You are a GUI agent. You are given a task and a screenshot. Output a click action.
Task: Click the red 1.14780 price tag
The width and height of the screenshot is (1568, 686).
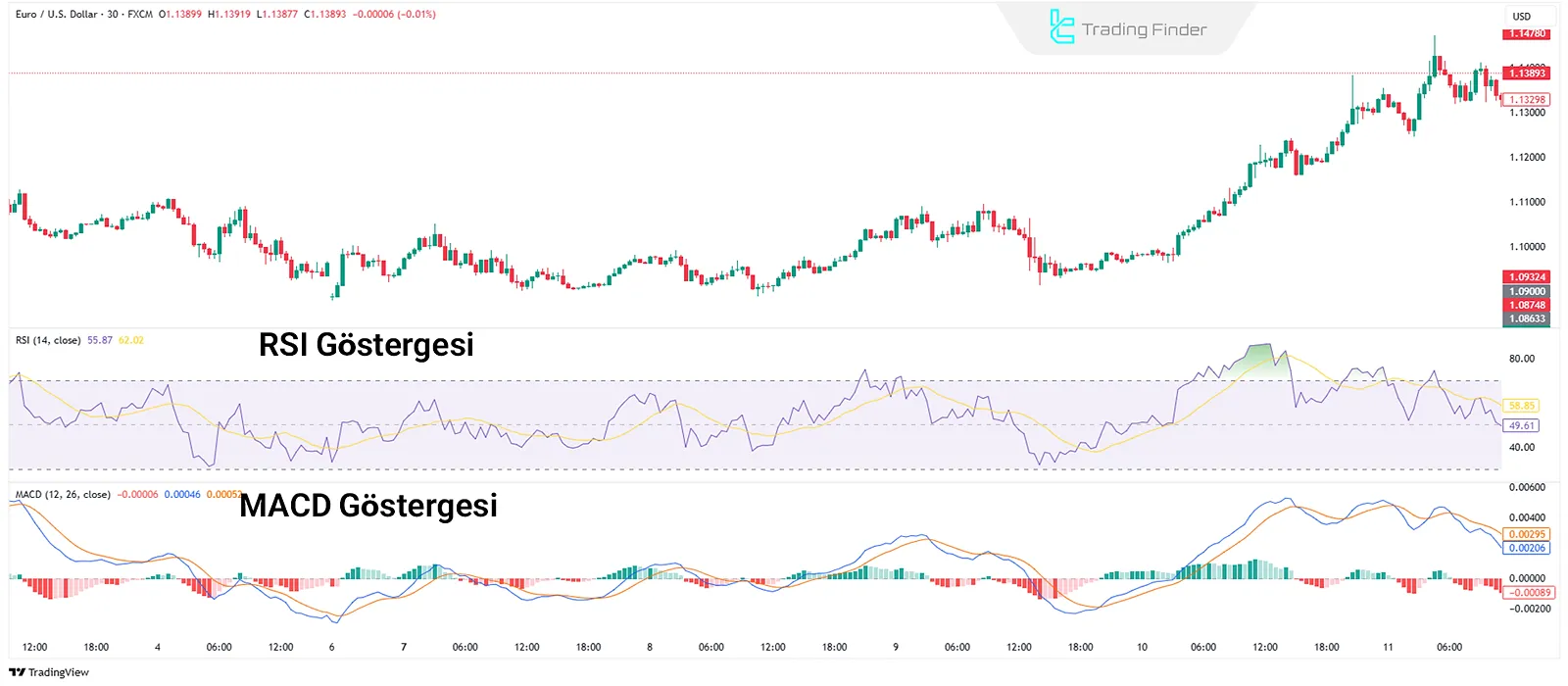pyautogui.click(x=1526, y=34)
